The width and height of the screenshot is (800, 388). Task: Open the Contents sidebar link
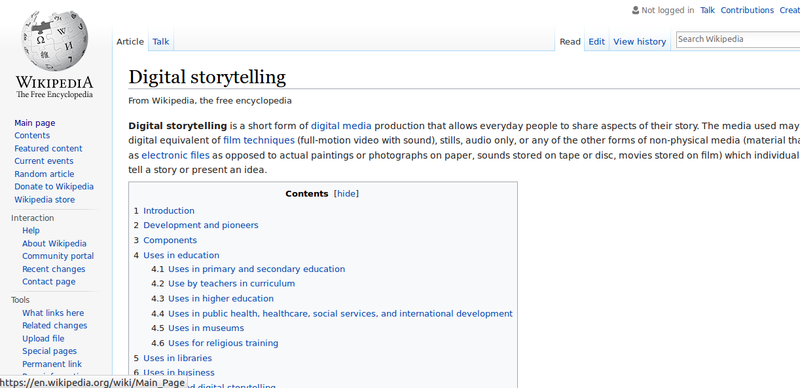(32, 136)
